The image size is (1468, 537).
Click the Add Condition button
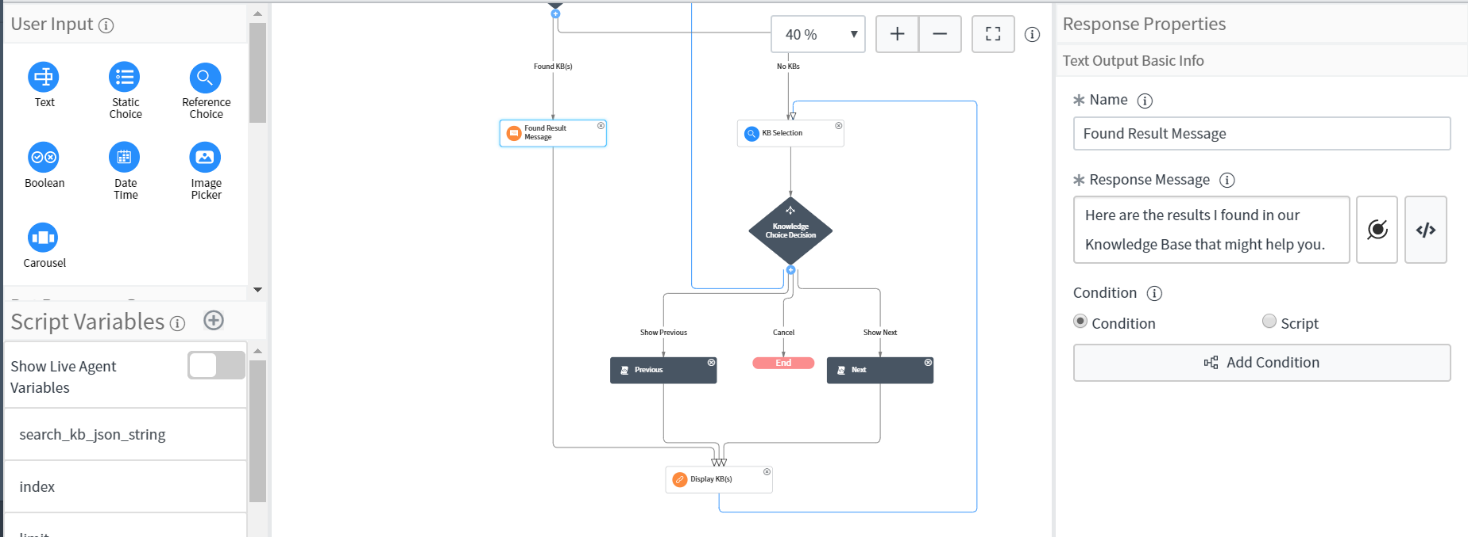coord(1262,363)
